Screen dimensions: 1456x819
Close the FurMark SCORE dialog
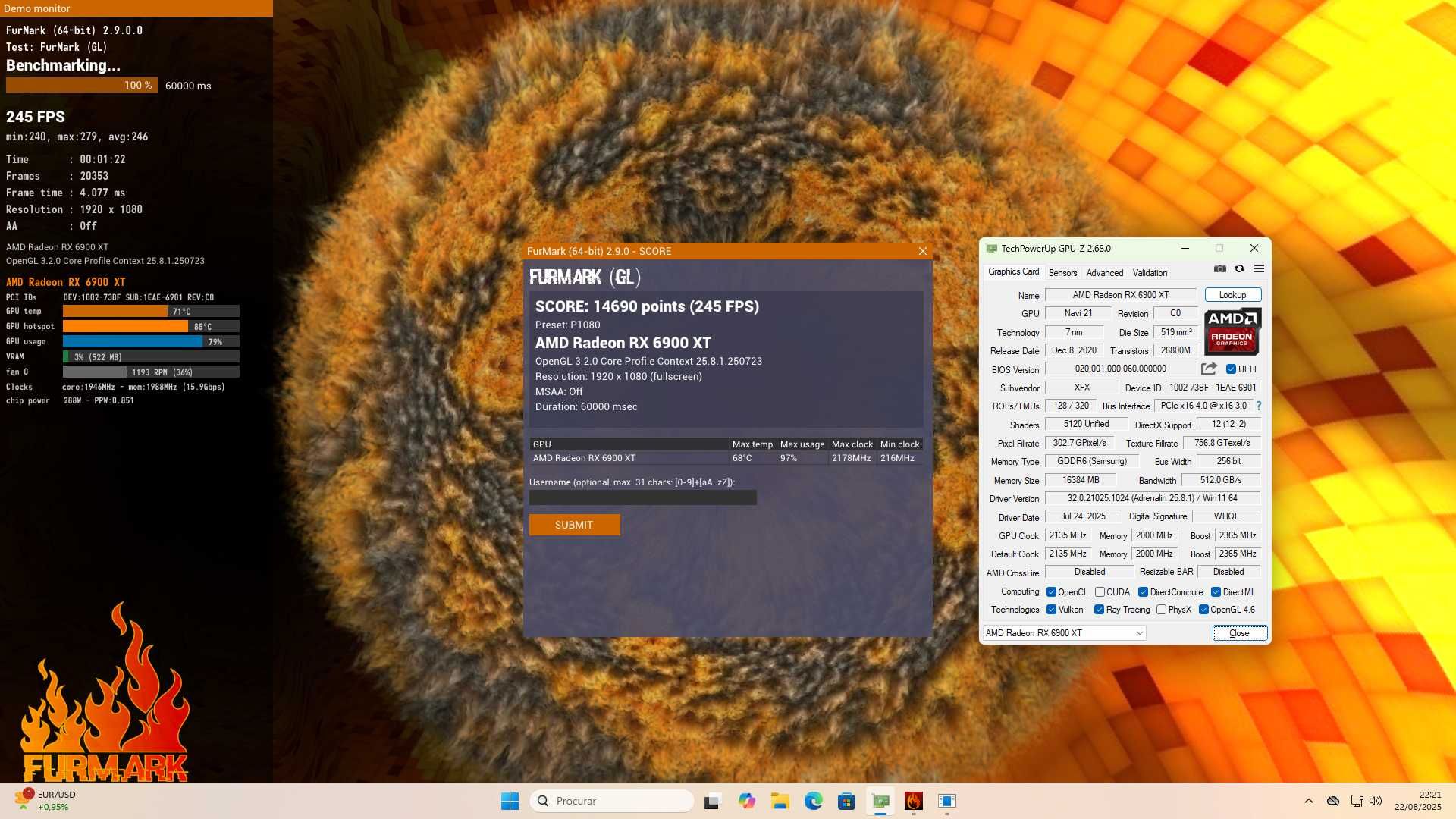tap(923, 251)
